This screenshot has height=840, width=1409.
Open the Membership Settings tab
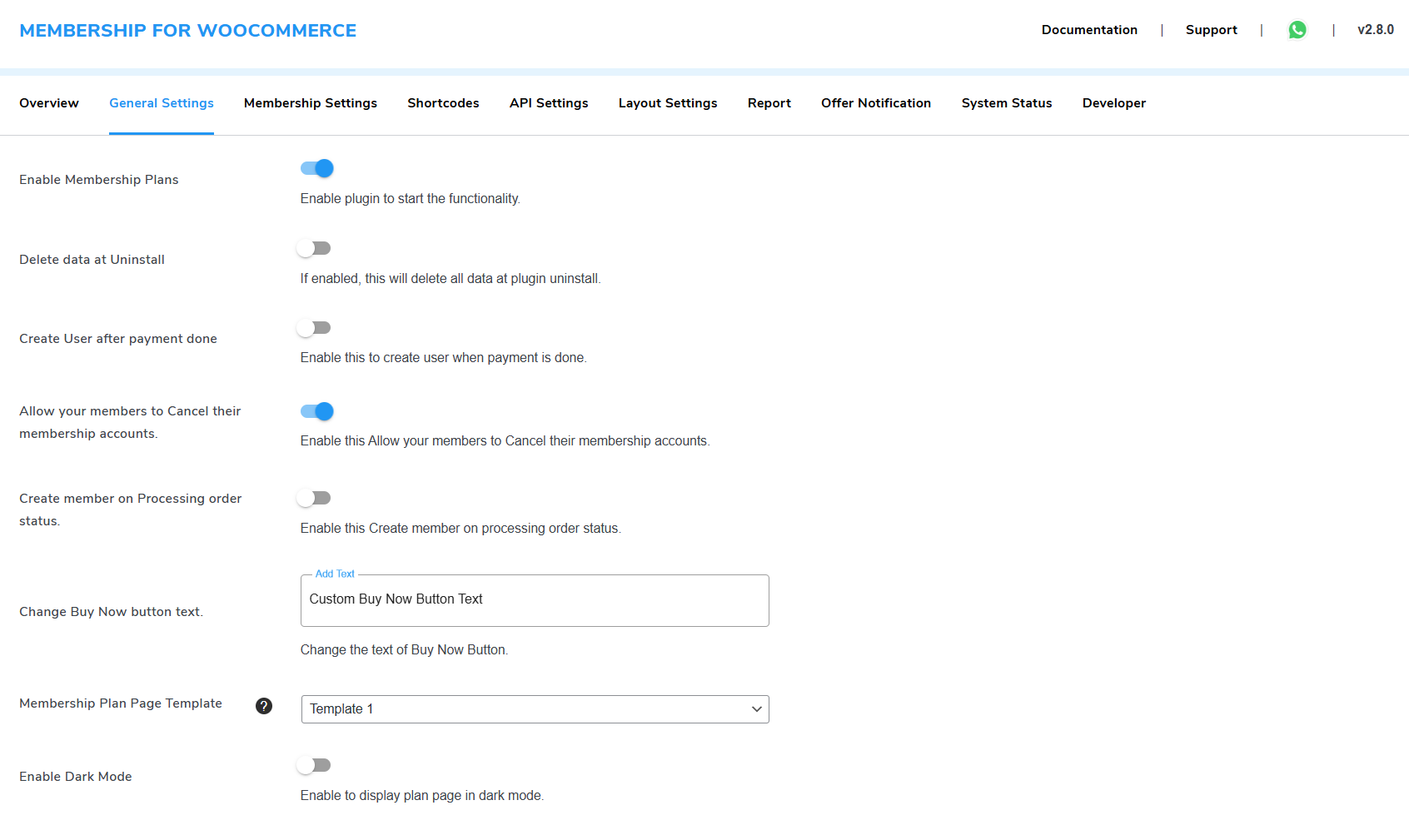311,103
